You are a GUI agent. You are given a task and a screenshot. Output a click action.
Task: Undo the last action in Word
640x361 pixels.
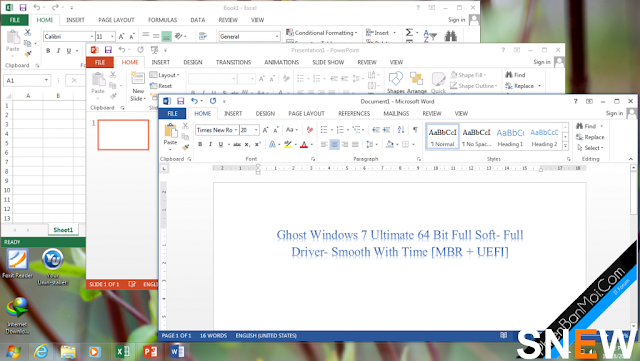point(194,101)
